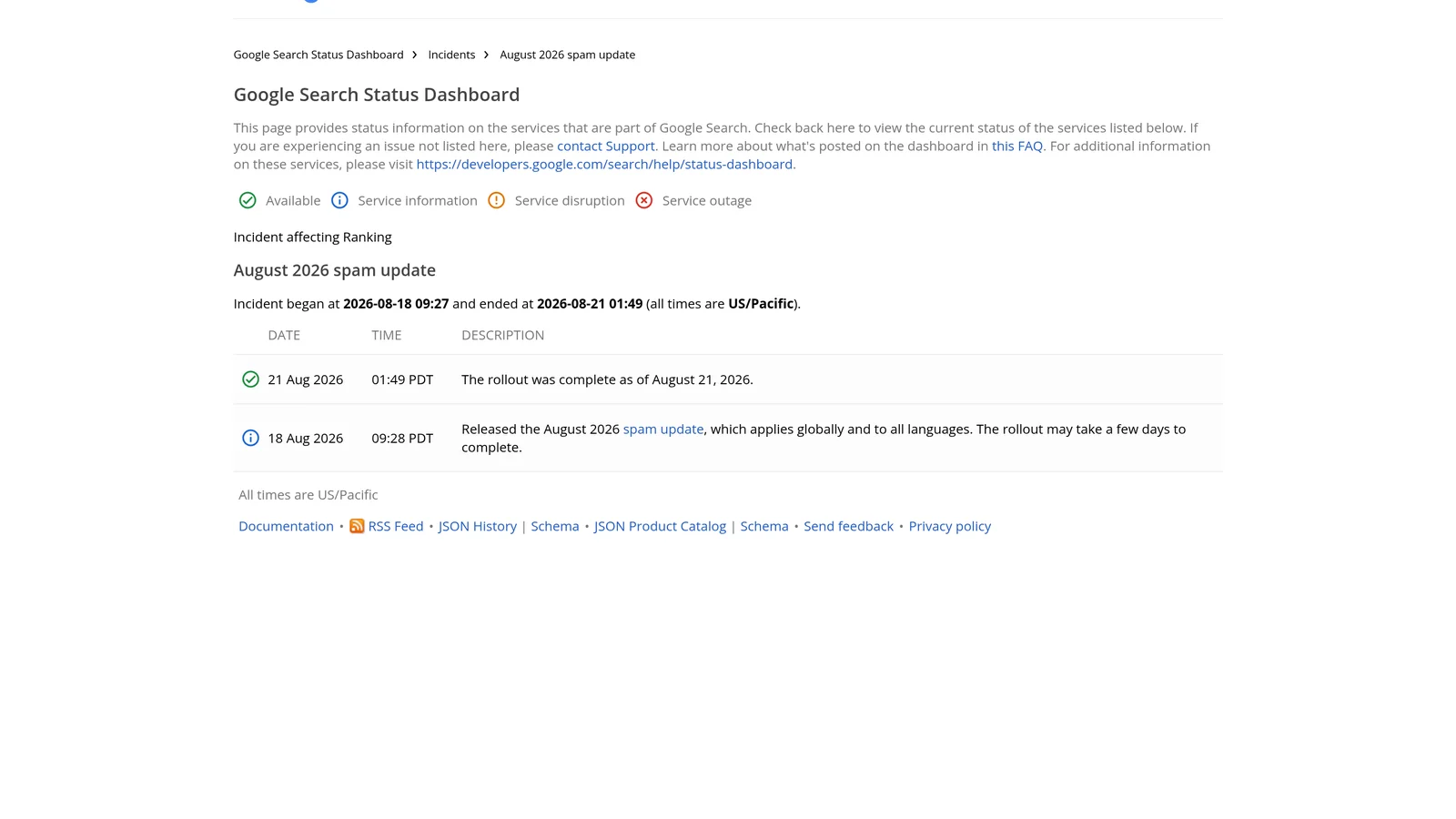Open the Schema link after JSON Product Catalog
The height and width of the screenshot is (819, 1456).
point(764,526)
